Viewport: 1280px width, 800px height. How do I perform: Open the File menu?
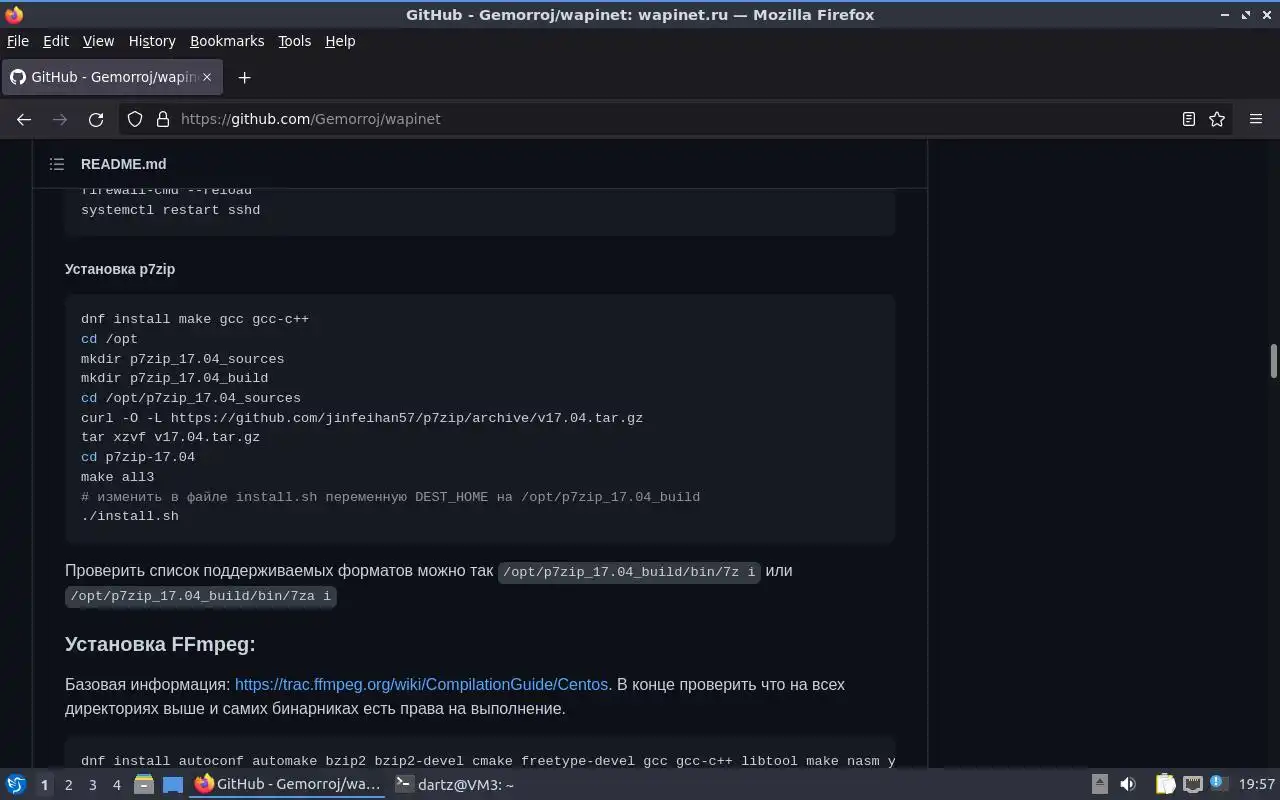pyautogui.click(x=18, y=41)
